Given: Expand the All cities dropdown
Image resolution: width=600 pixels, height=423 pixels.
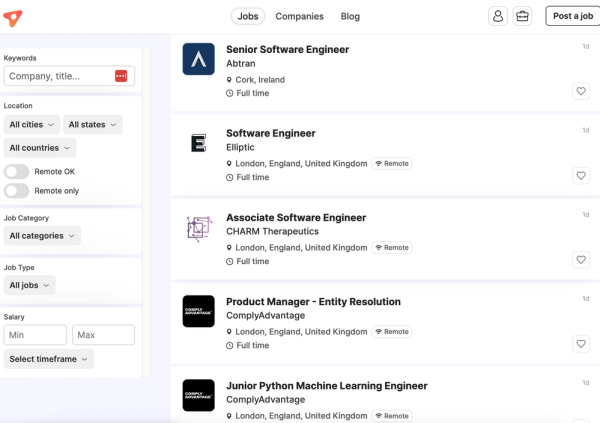Looking at the screenshot, I should point(31,125).
